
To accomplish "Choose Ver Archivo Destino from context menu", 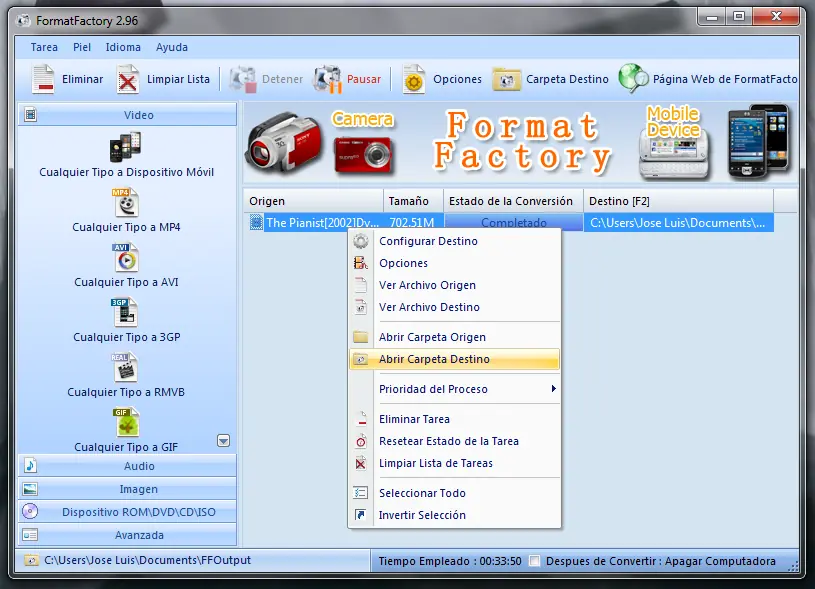I will click(x=455, y=307).
